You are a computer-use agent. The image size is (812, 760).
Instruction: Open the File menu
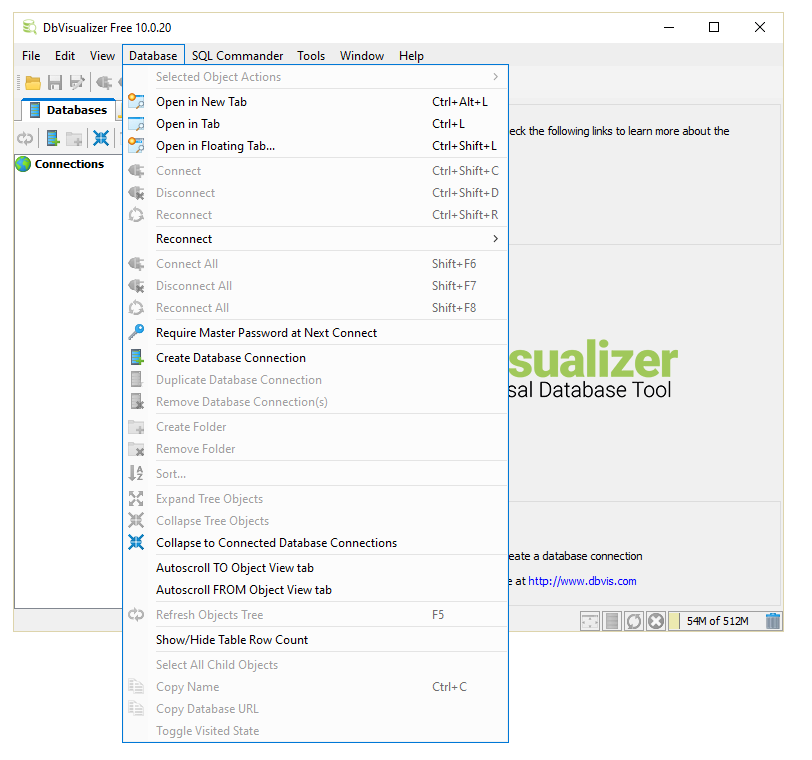[x=31, y=55]
